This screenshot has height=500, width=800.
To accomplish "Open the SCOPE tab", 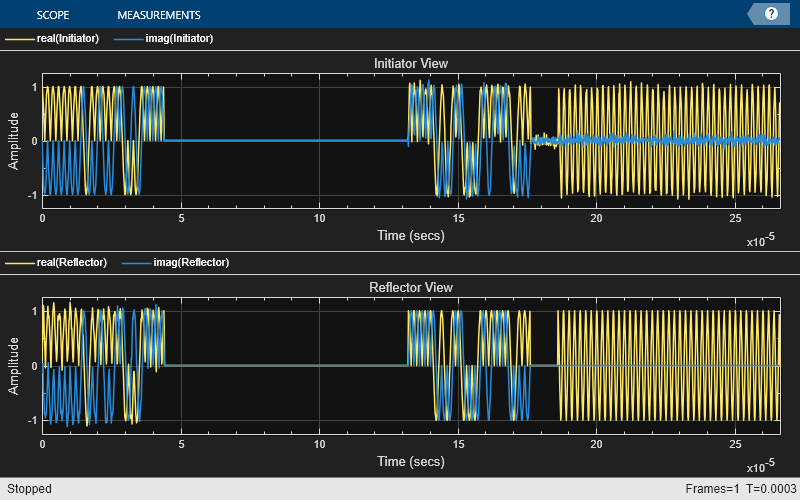I will [53, 15].
